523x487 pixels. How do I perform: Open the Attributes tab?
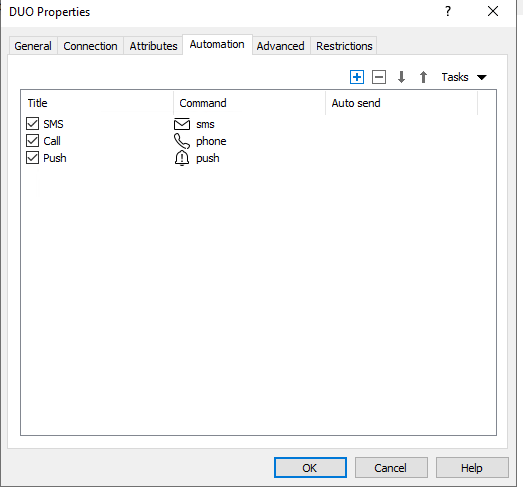tap(153, 46)
